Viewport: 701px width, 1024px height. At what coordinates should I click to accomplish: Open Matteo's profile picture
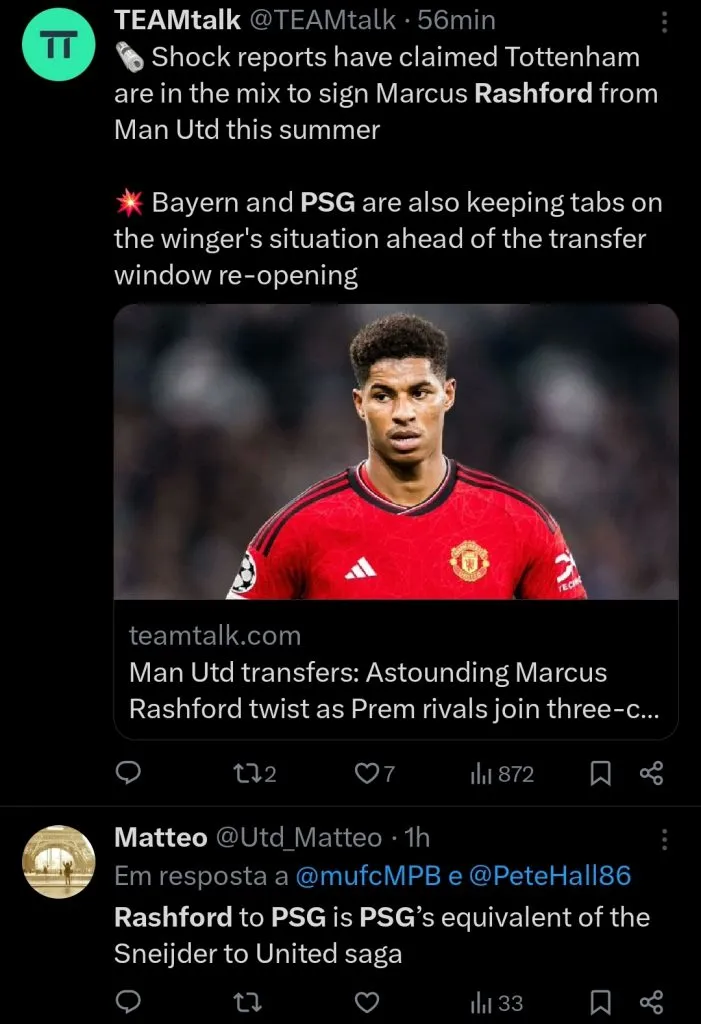(59, 860)
